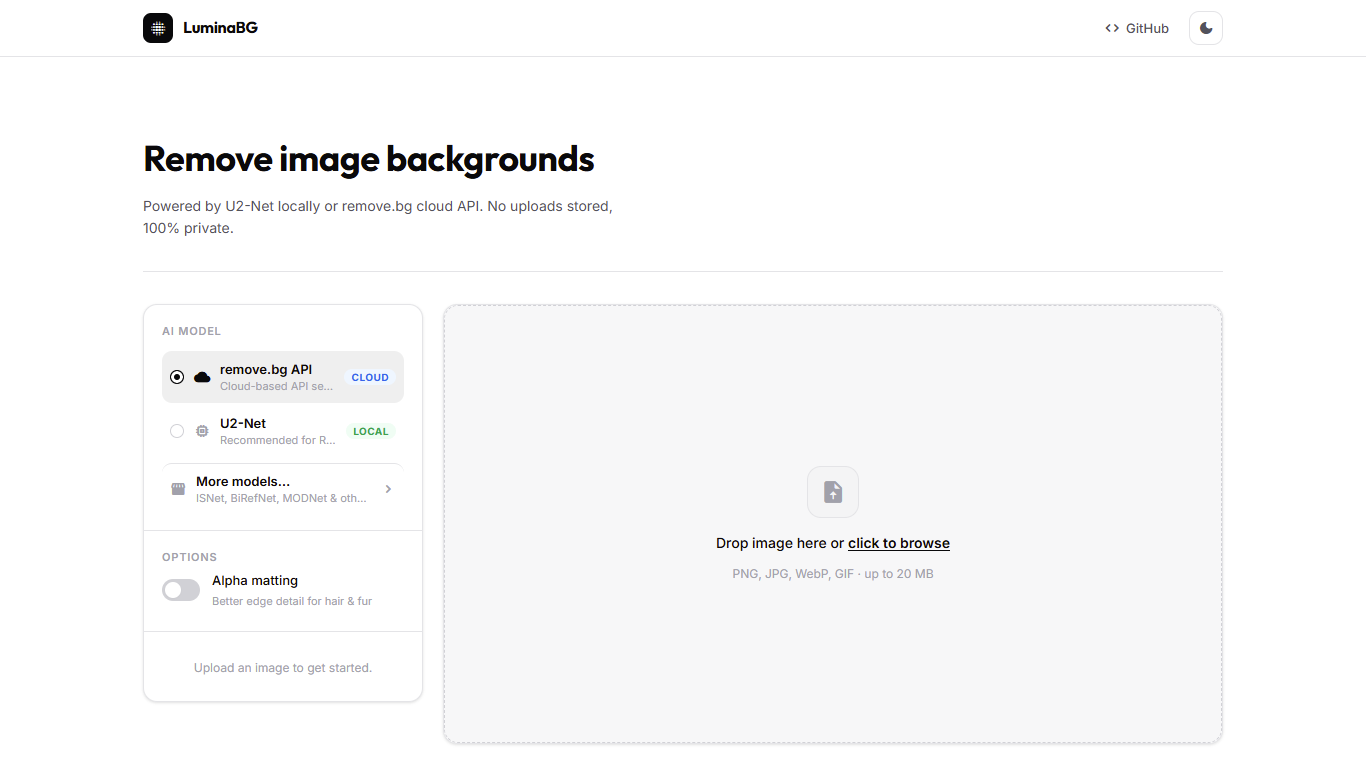Click "PNG, JPG, WebP, GIF · up to 20 MB" text
The image size is (1366, 768).
click(x=833, y=574)
